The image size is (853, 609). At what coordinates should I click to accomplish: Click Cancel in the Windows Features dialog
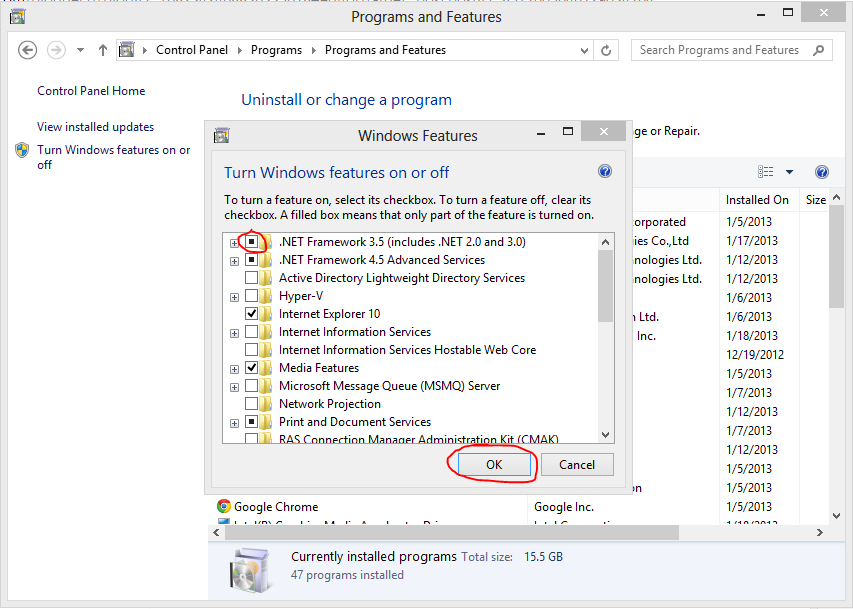pyautogui.click(x=577, y=464)
